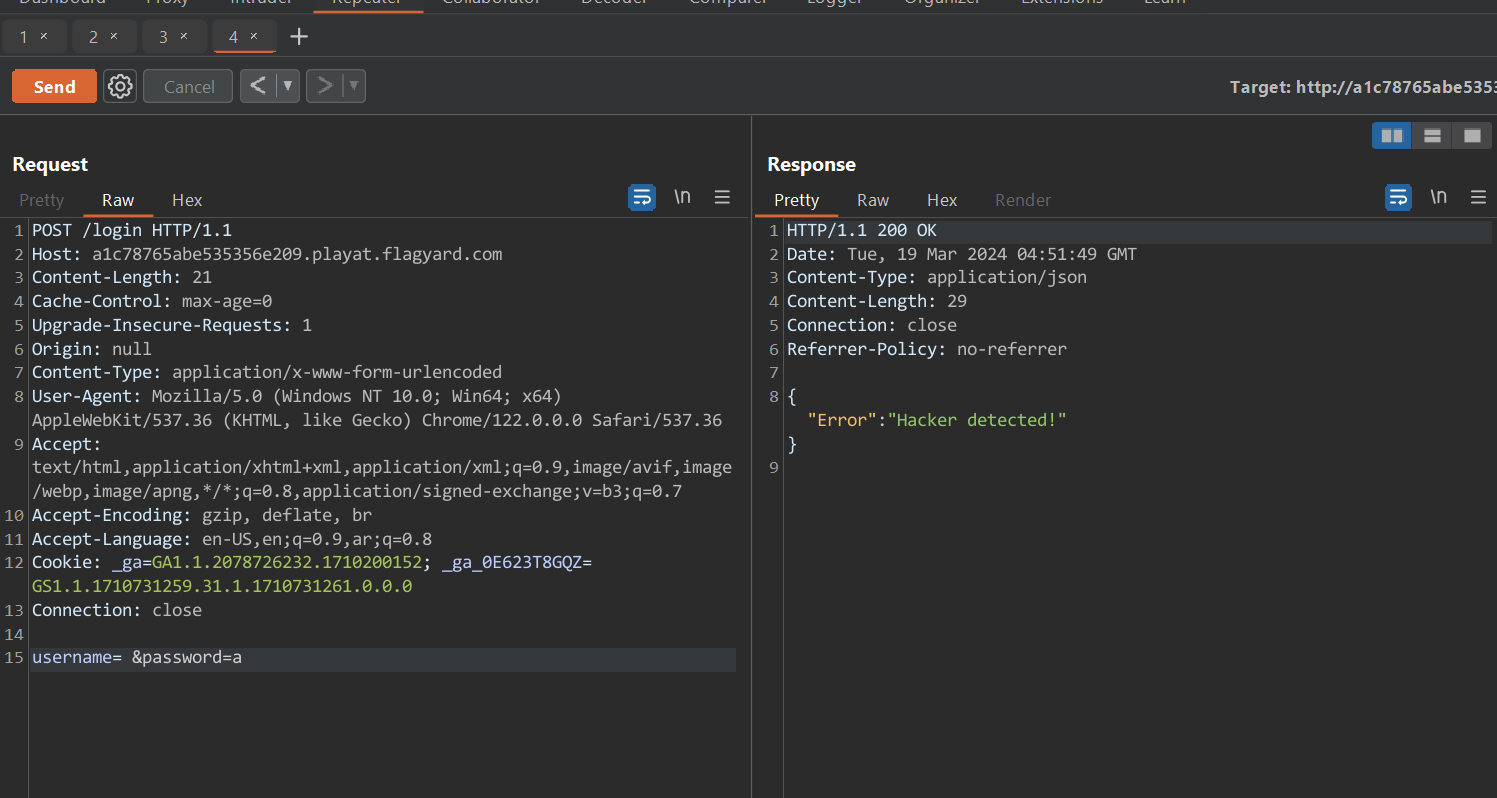
Task: Select combined tabbed layout view icon
Action: click(1471, 136)
